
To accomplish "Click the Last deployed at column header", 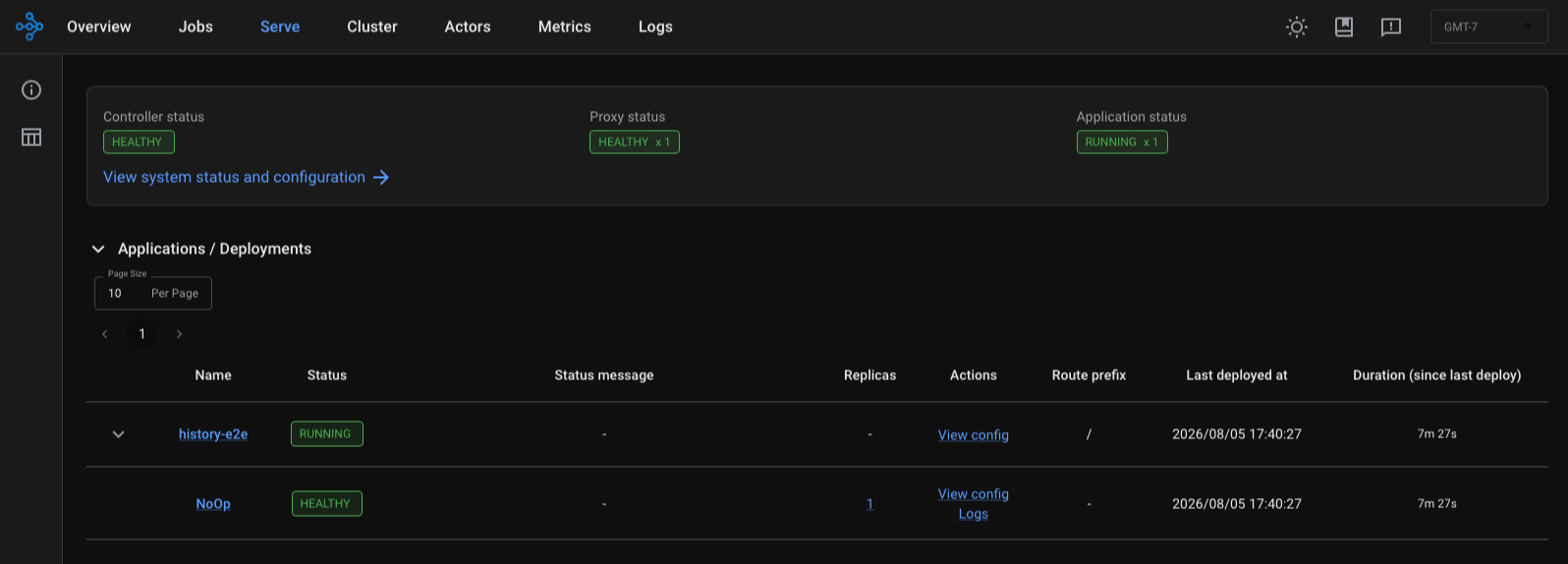I will click(1237, 375).
